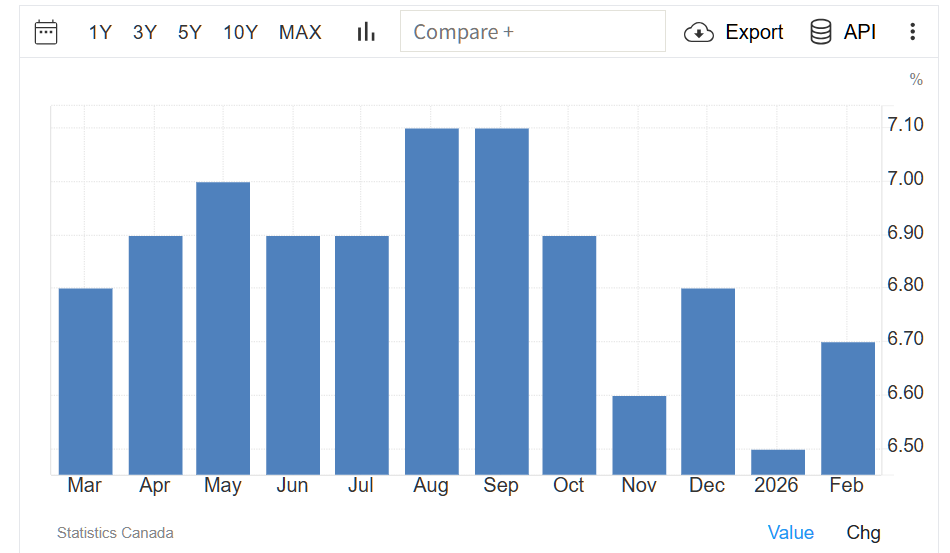950x553 pixels.
Task: Click the 2026 January bar
Action: click(777, 462)
